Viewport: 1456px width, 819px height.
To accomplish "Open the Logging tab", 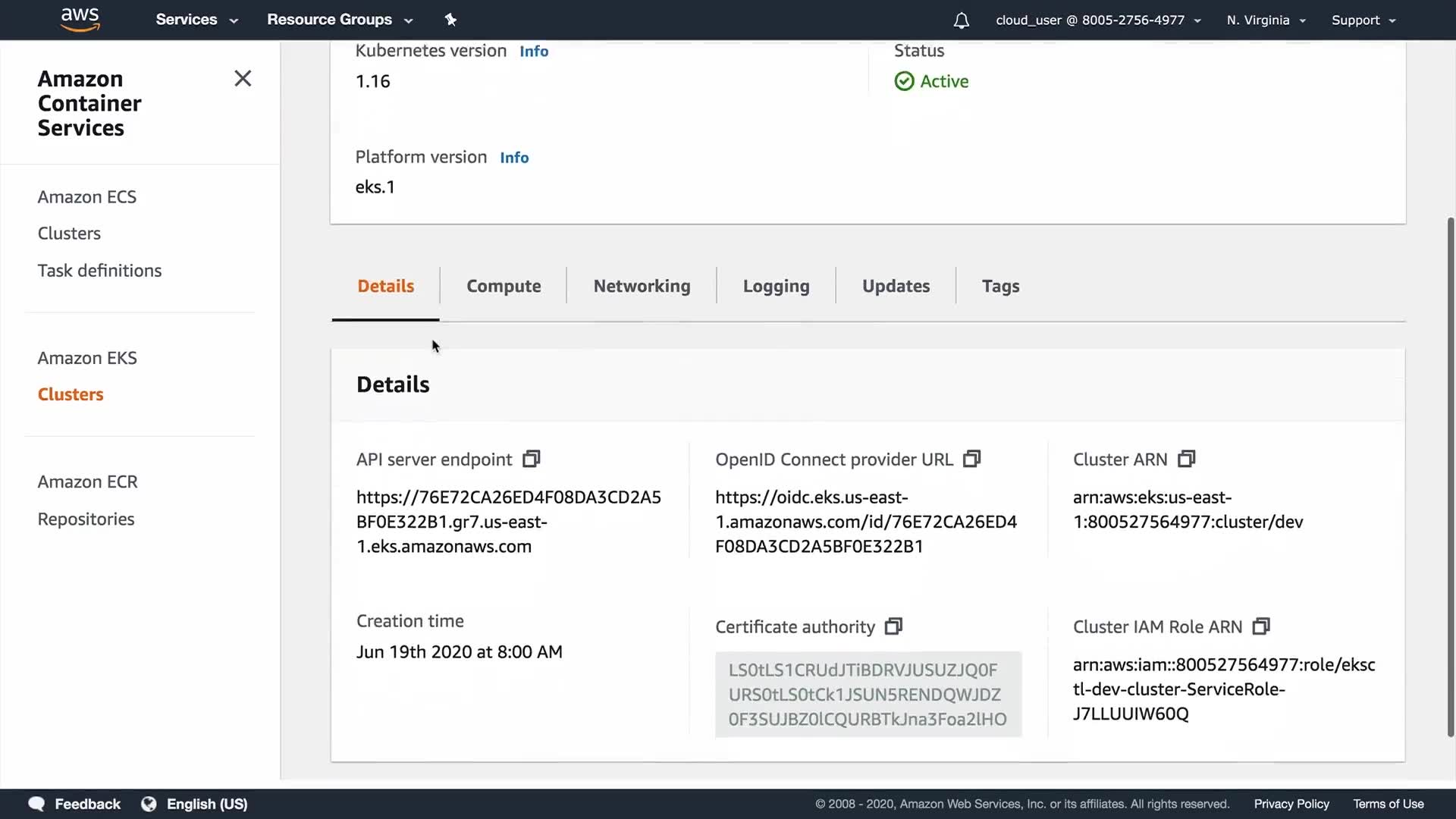I will [776, 286].
